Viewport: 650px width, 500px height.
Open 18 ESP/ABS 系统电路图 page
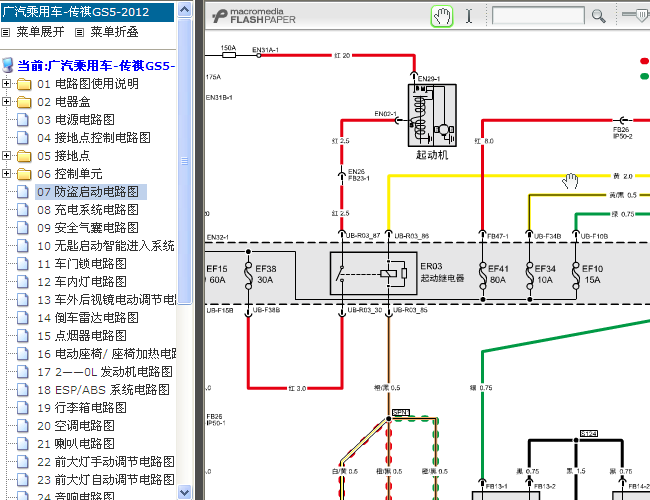click(103, 390)
